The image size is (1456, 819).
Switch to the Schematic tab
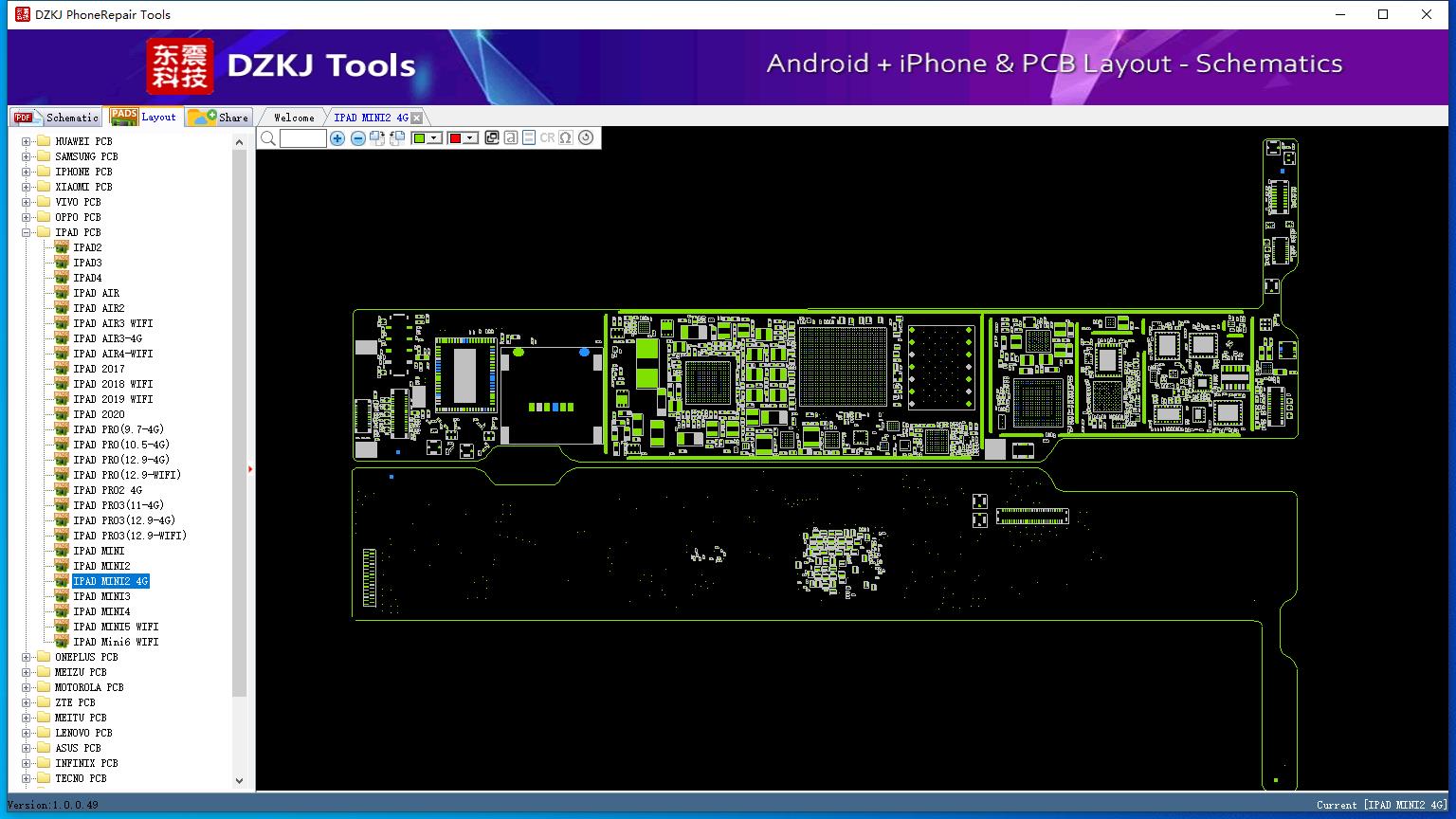[x=56, y=118]
